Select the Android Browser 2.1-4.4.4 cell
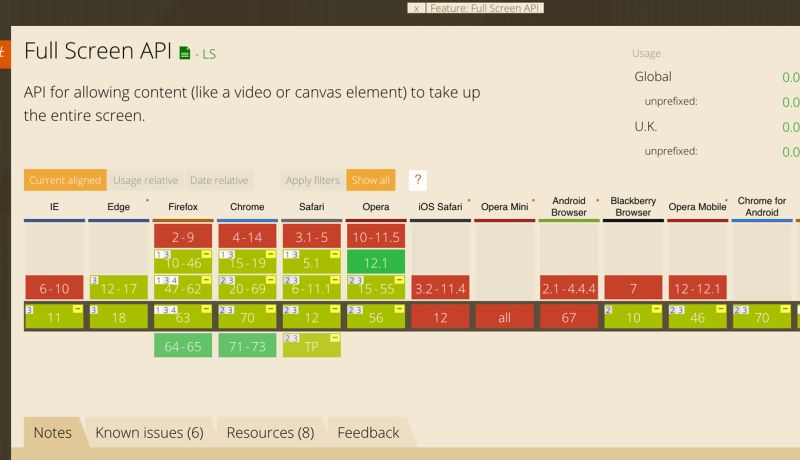Viewport: 800px width, 460px height. (568, 288)
